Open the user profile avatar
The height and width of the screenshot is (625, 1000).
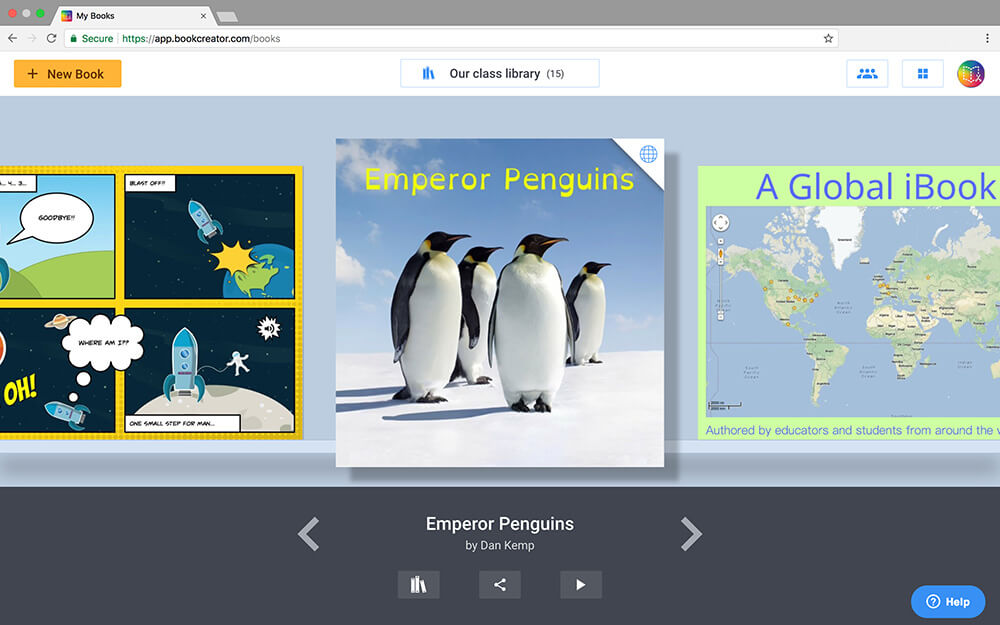970,74
